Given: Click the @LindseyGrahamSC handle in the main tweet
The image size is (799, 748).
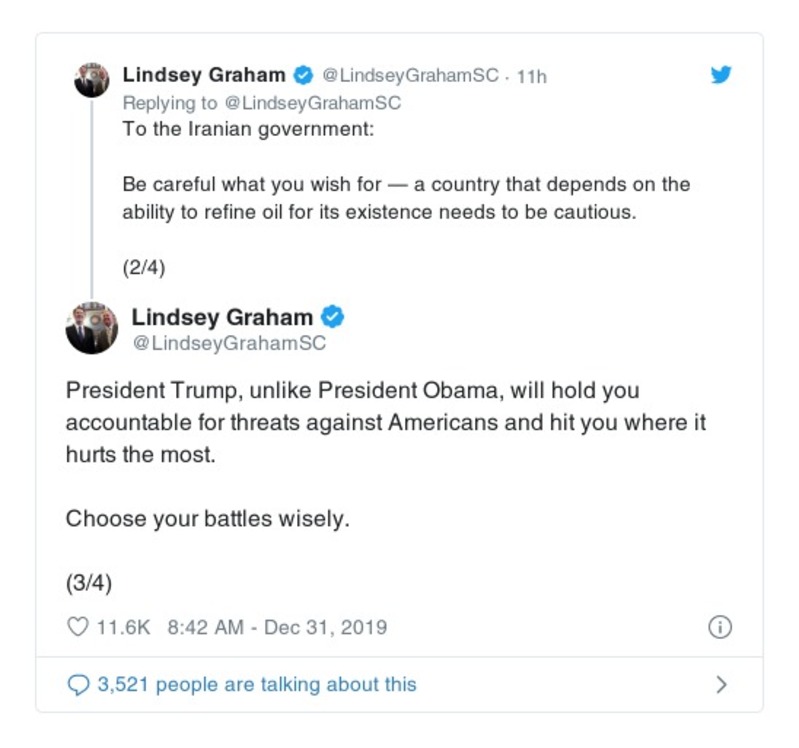Looking at the screenshot, I should pos(229,343).
